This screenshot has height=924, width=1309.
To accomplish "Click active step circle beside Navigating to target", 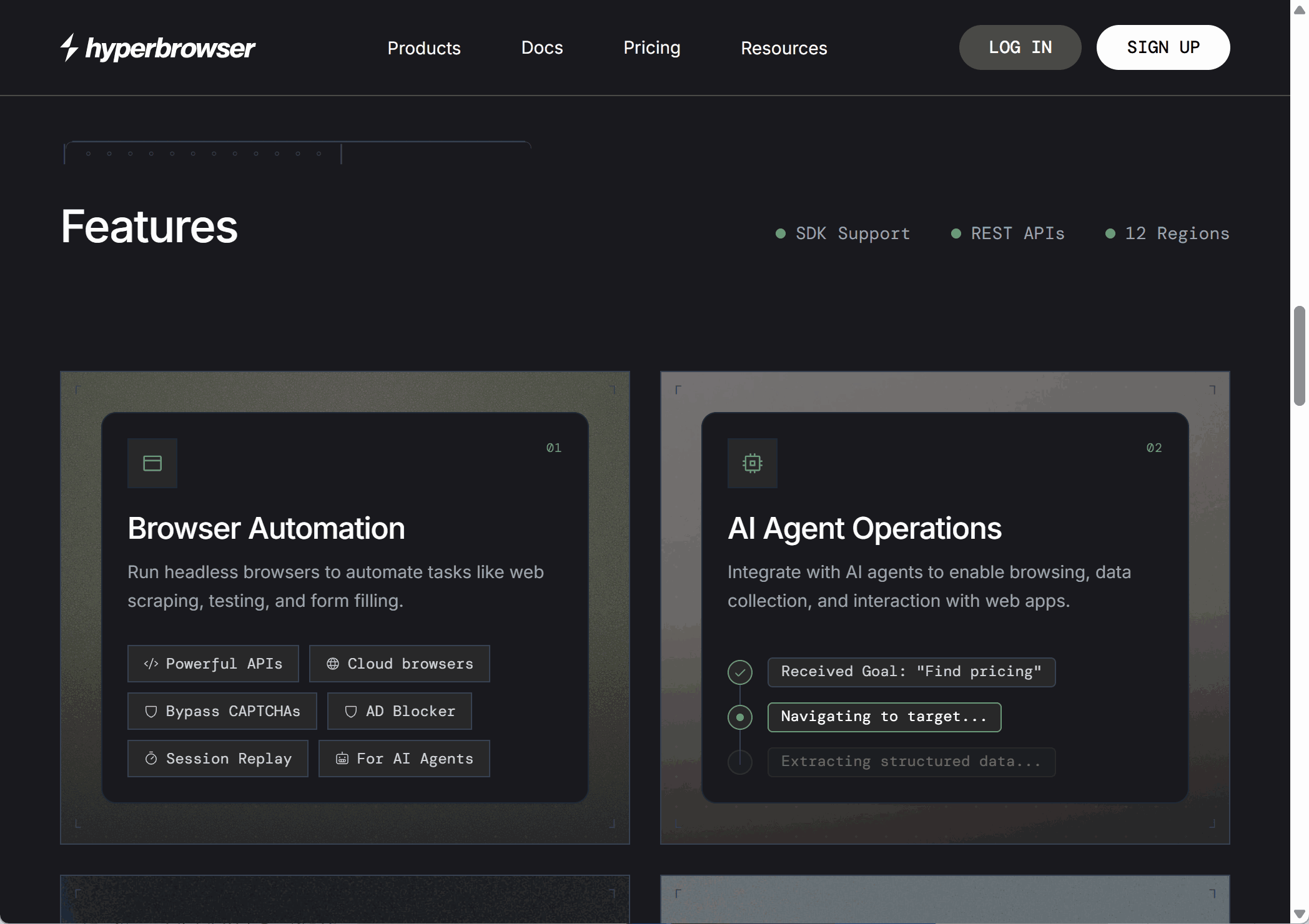I will point(740,717).
